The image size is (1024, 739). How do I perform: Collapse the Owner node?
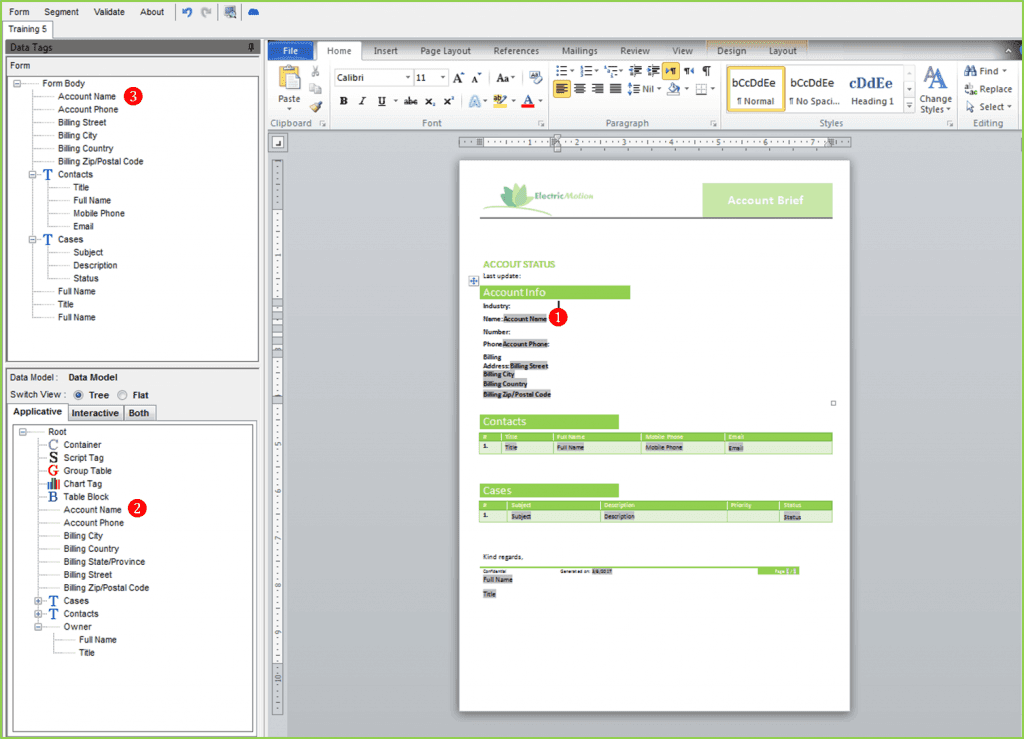click(x=38, y=627)
